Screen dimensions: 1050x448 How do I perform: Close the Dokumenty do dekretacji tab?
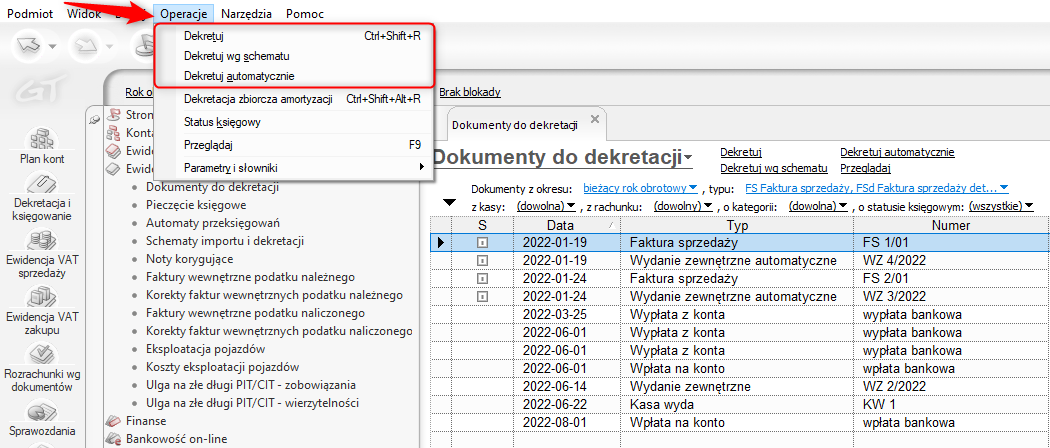pyautogui.click(x=594, y=120)
